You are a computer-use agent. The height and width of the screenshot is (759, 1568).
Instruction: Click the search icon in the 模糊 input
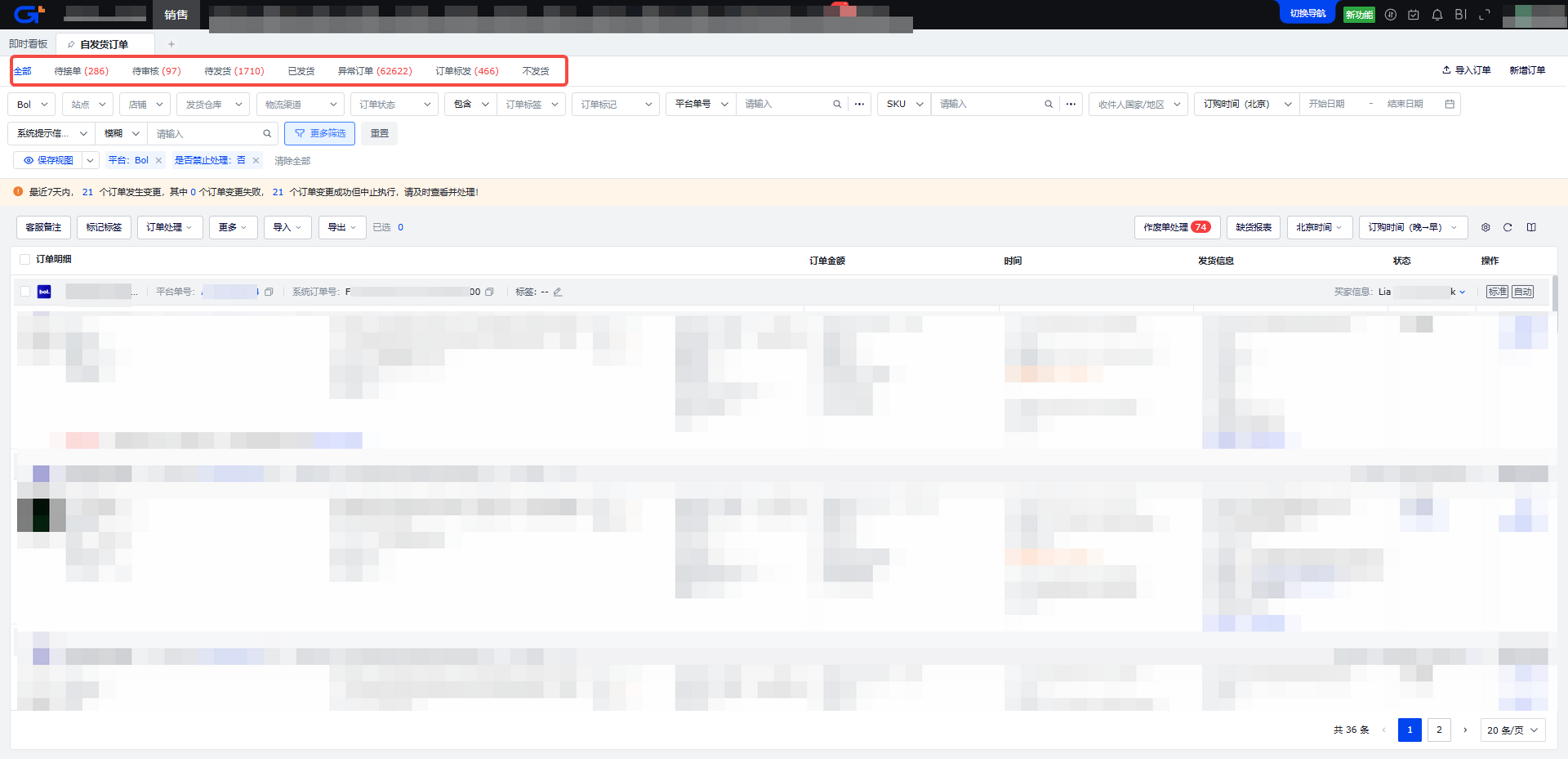tap(267, 133)
